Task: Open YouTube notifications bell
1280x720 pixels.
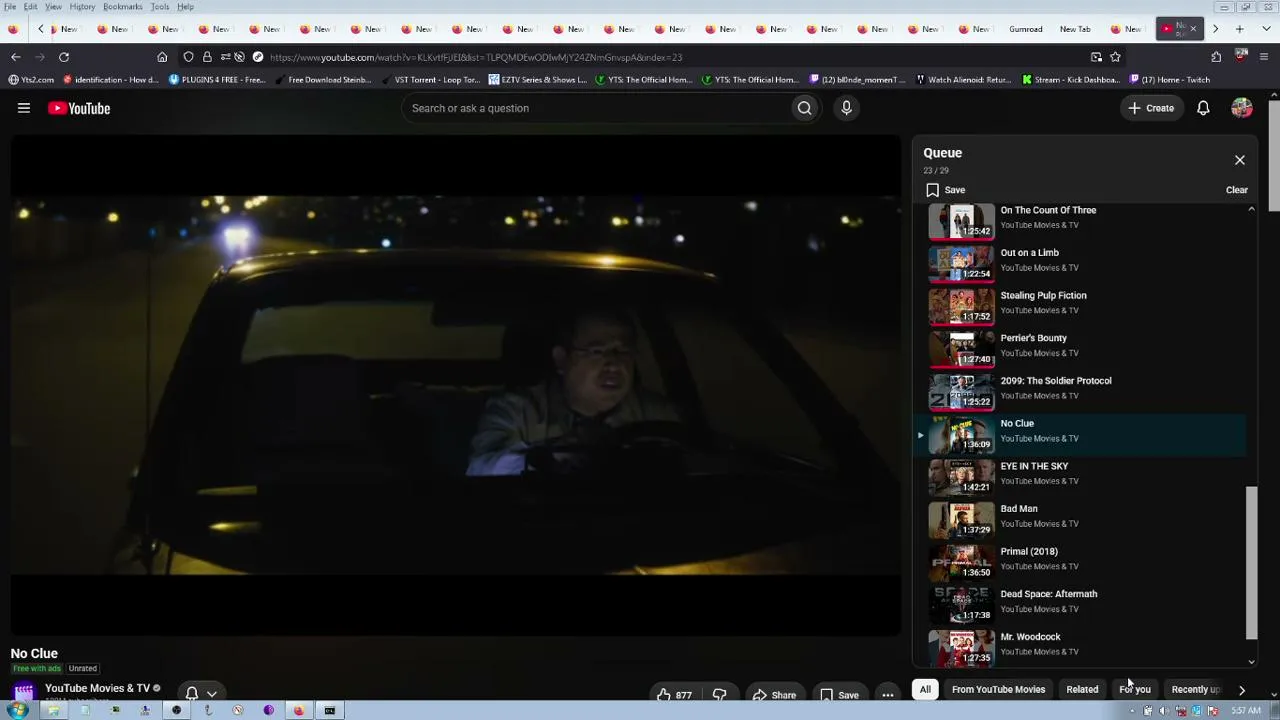Action: pyautogui.click(x=1203, y=108)
